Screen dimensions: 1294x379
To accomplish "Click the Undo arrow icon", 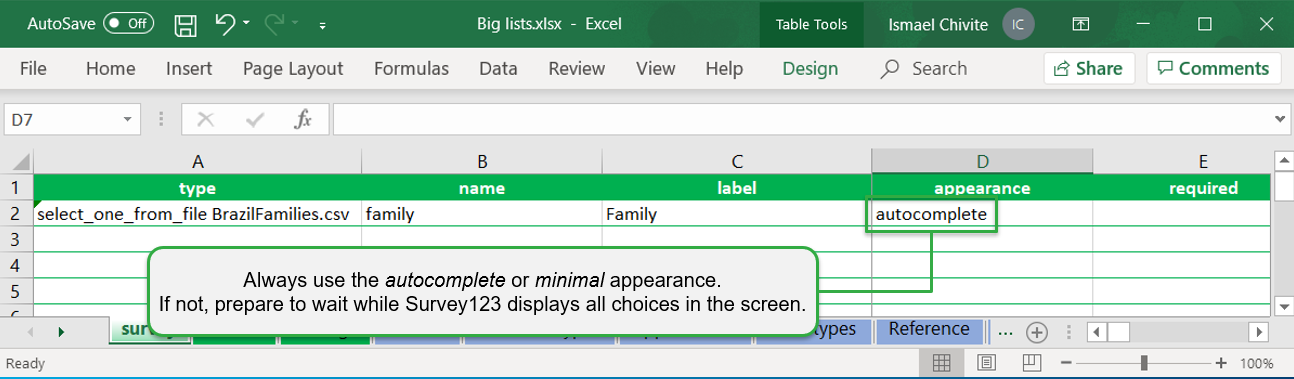I will point(225,23).
